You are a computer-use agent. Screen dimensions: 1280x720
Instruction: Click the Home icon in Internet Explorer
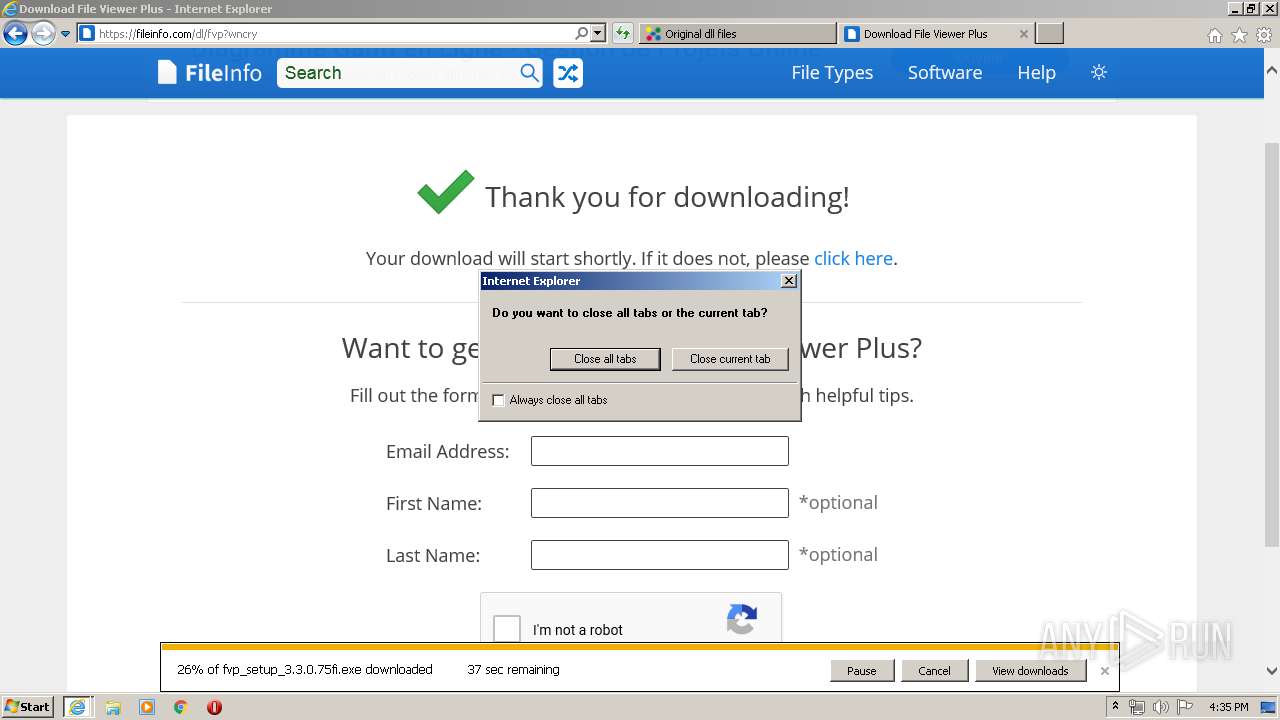[1214, 35]
